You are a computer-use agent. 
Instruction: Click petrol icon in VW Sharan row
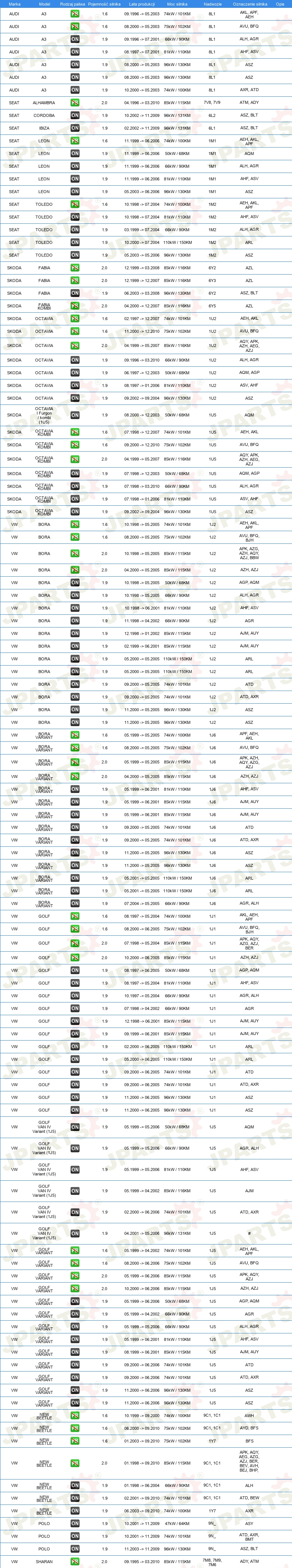[75, 1562]
